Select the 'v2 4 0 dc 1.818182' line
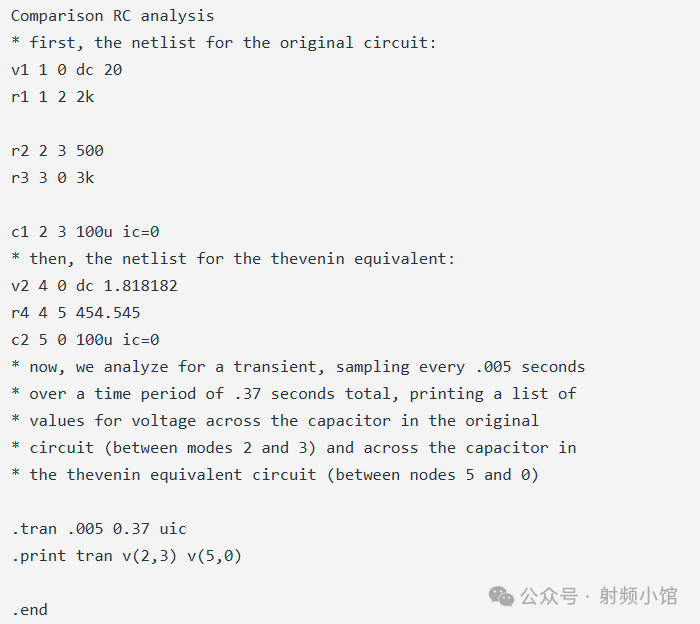 point(94,286)
